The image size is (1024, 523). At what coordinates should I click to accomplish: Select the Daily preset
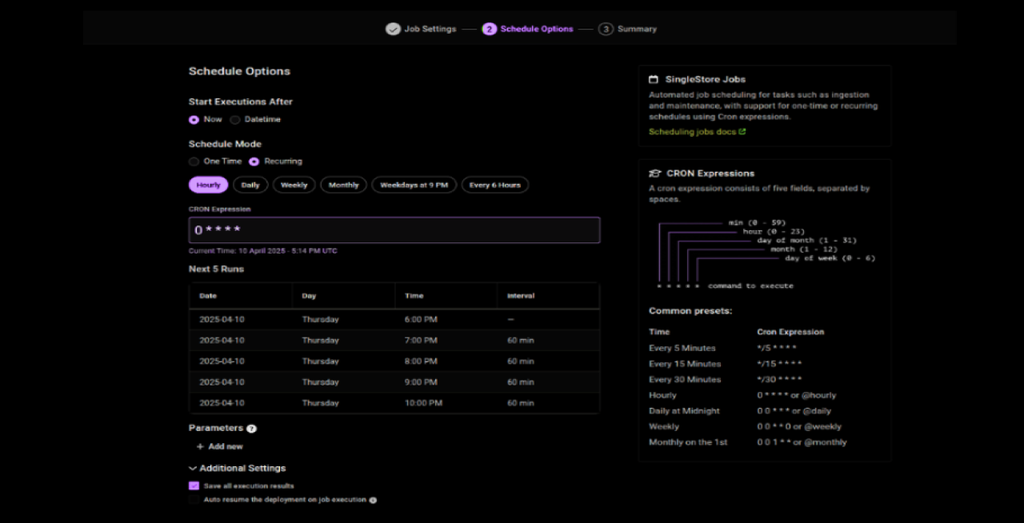click(x=250, y=185)
